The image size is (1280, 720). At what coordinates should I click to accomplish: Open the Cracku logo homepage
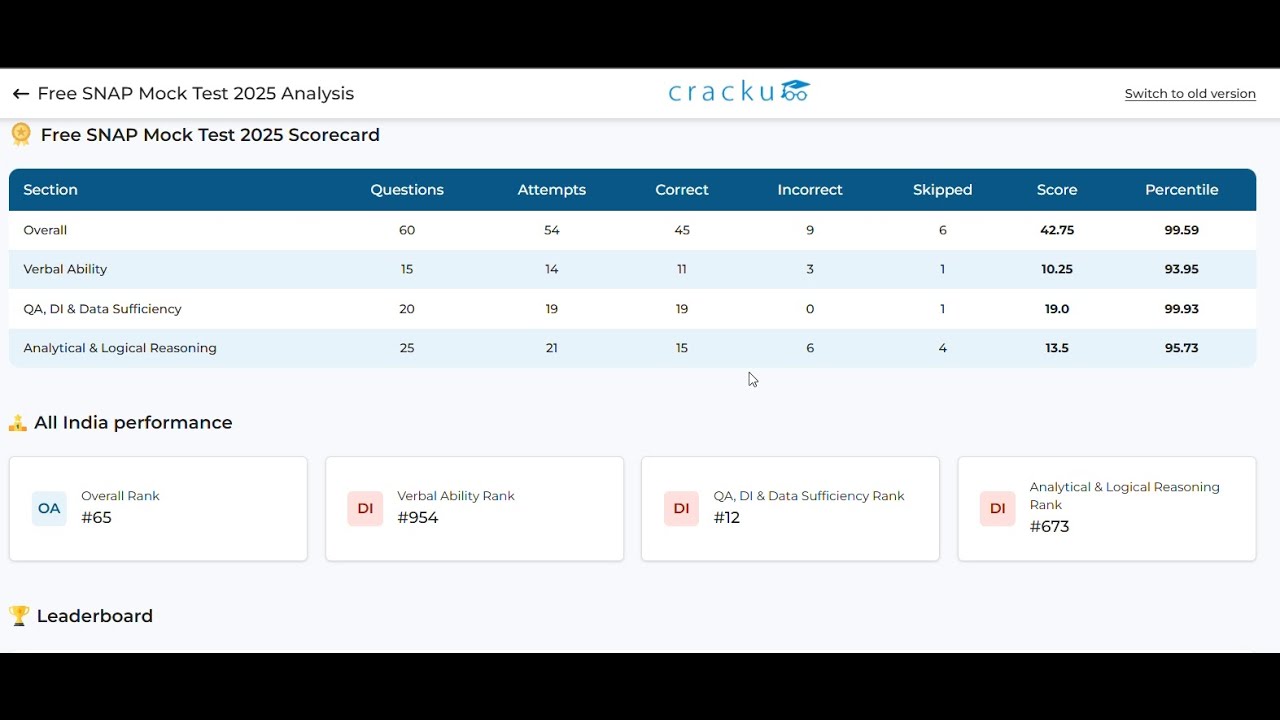coord(739,92)
